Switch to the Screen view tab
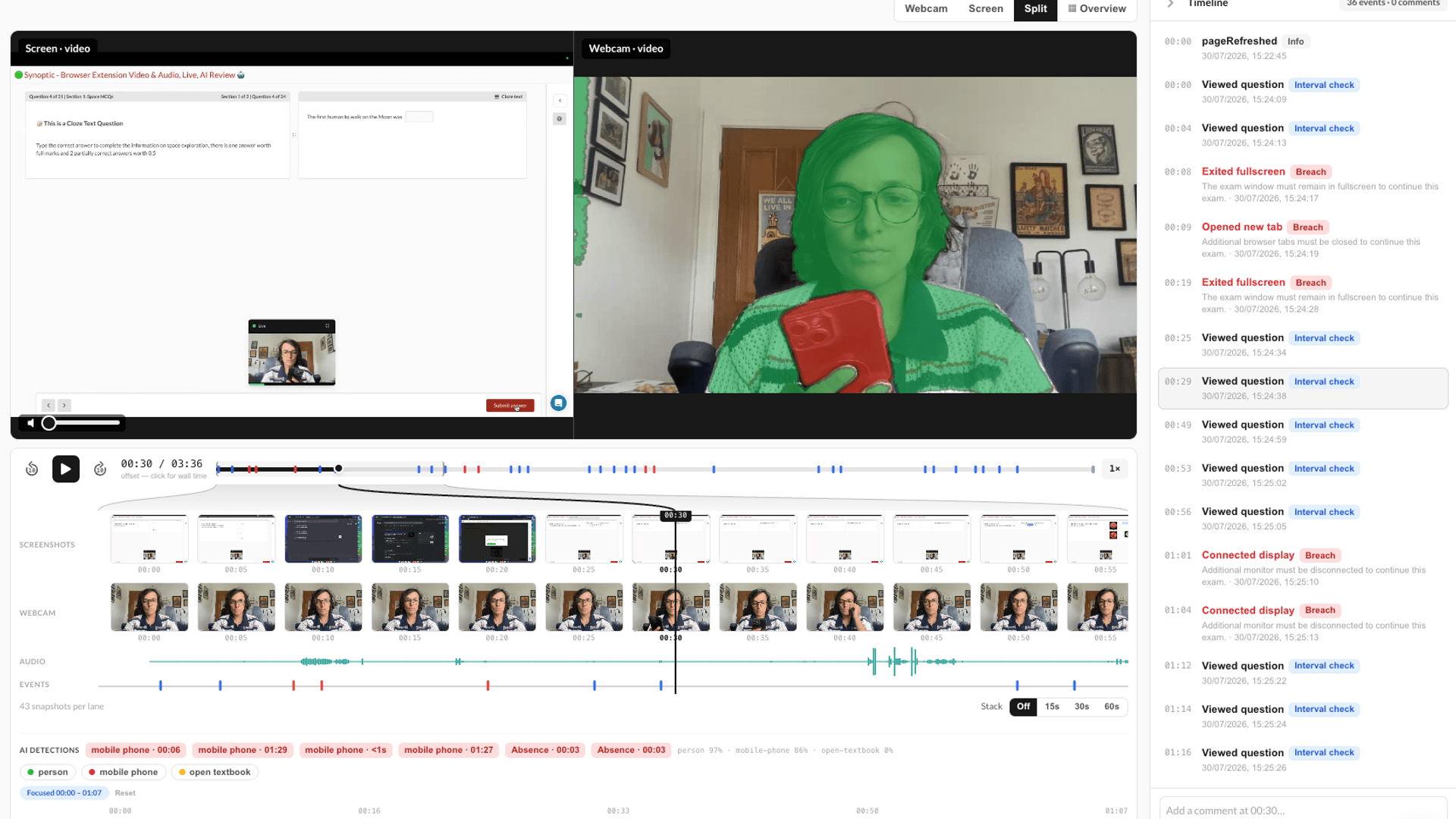The height and width of the screenshot is (819, 1456). (985, 8)
